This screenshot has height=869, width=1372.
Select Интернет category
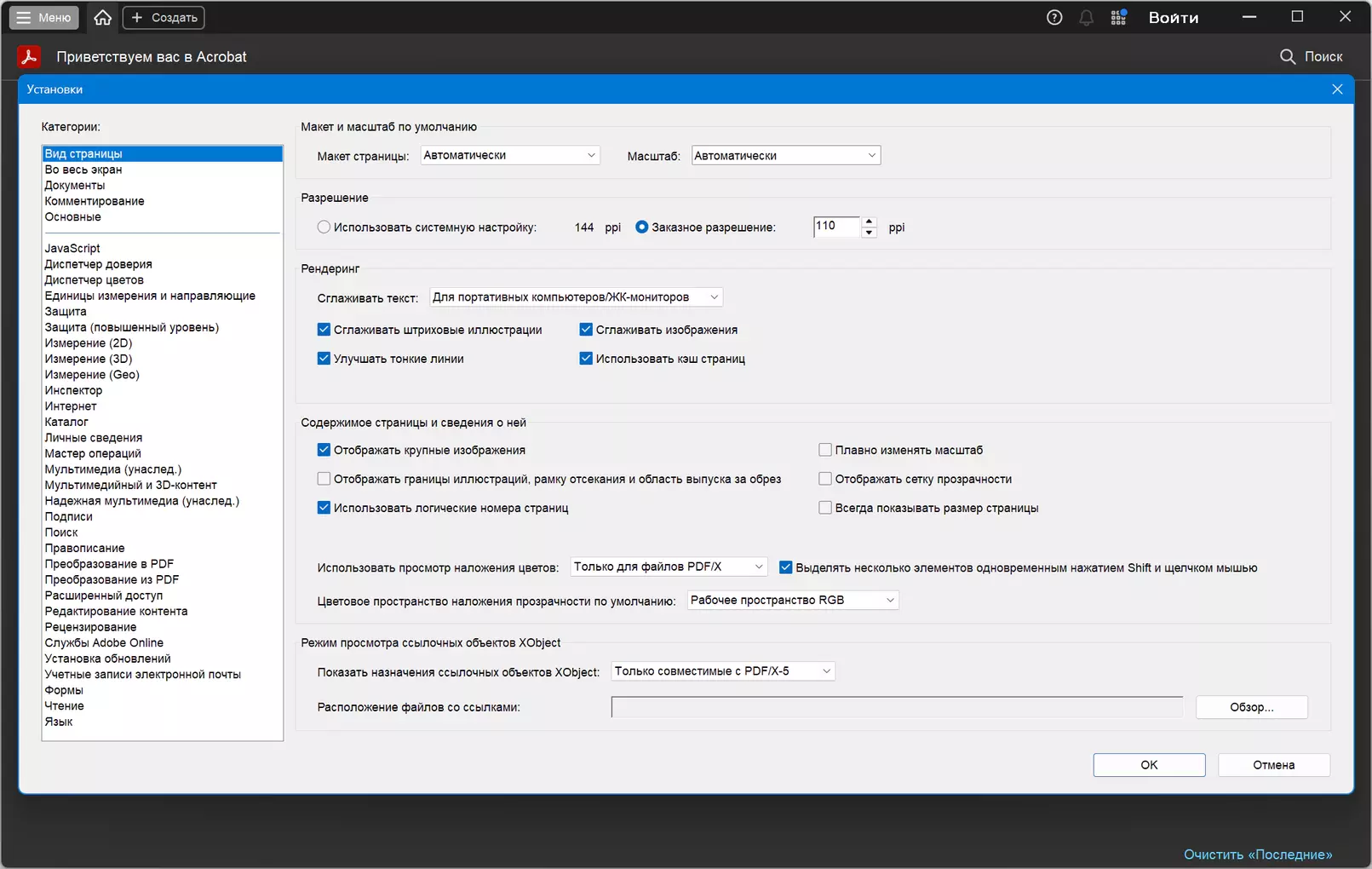tap(71, 406)
